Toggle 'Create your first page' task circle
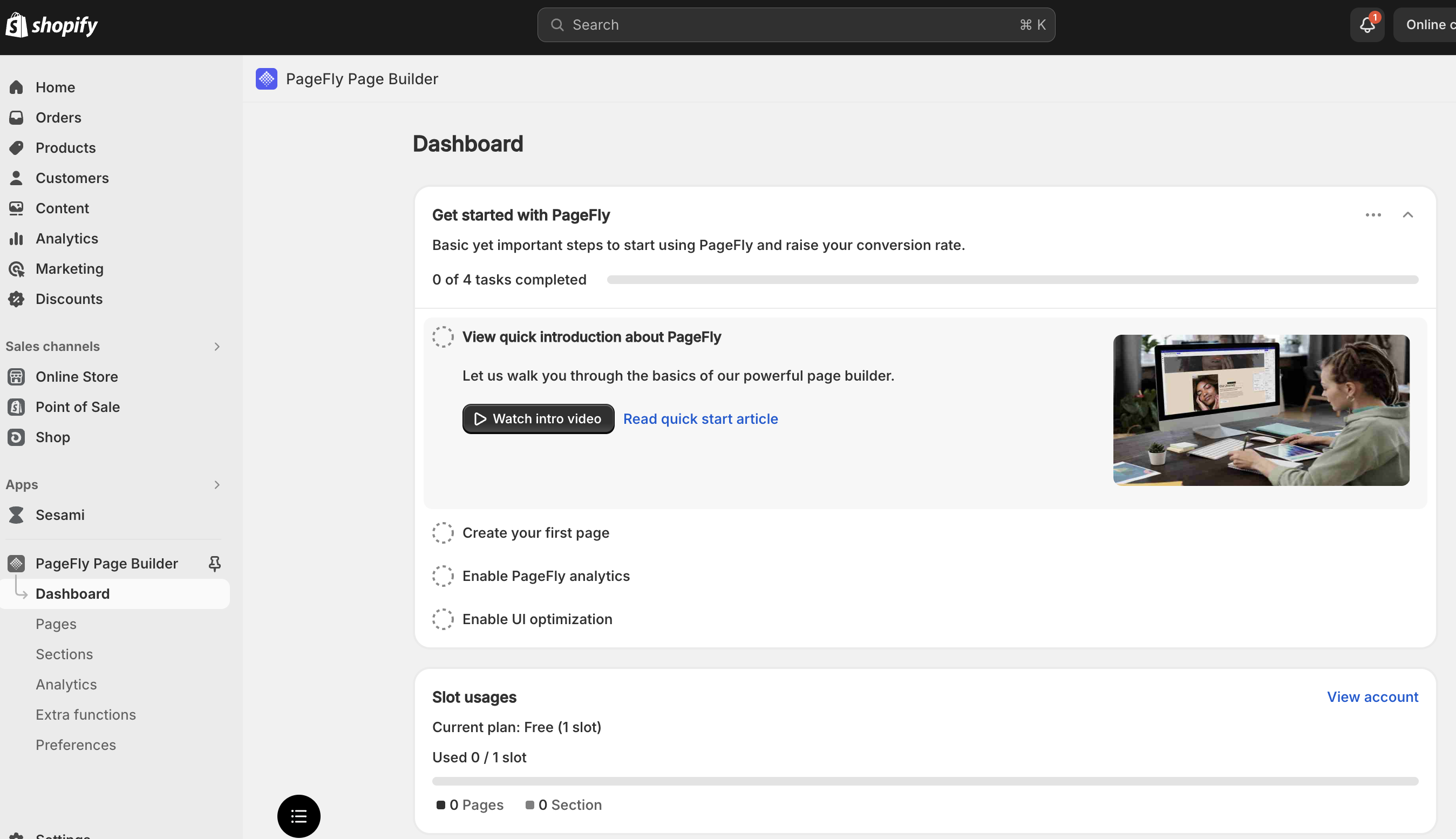Viewport: 1456px width, 839px height. tap(443, 533)
